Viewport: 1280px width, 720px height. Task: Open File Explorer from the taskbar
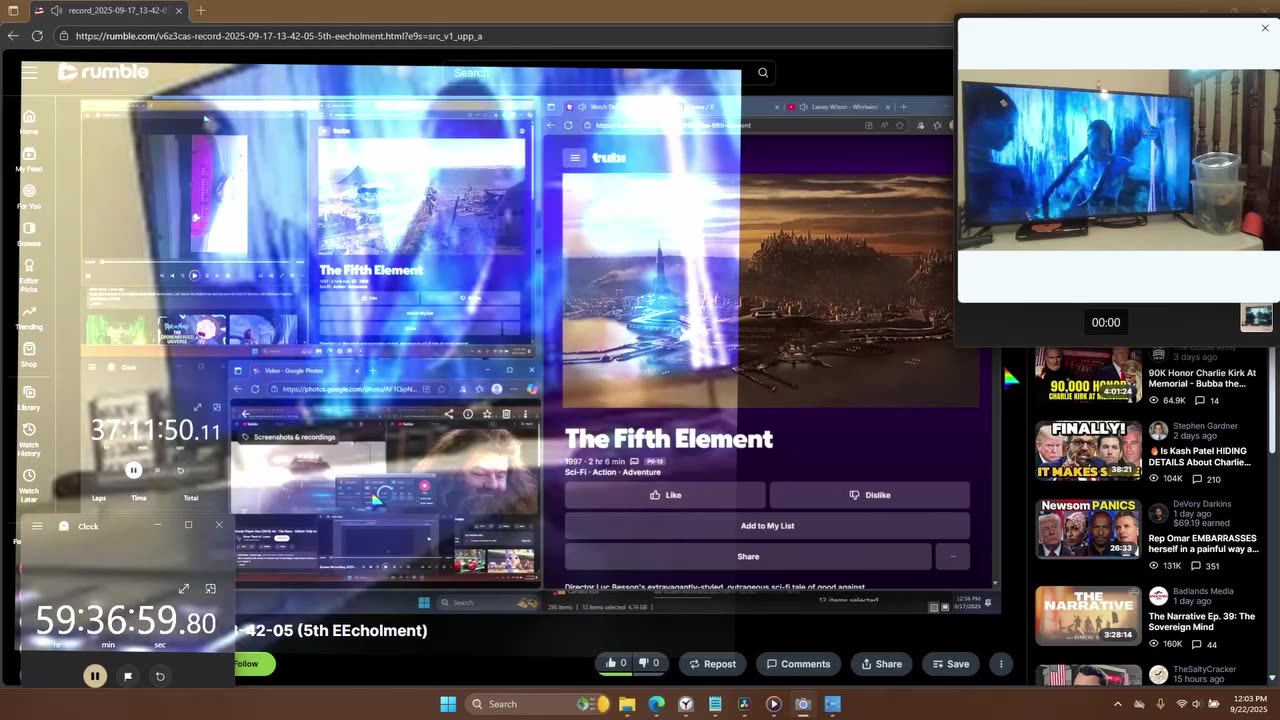pos(627,704)
